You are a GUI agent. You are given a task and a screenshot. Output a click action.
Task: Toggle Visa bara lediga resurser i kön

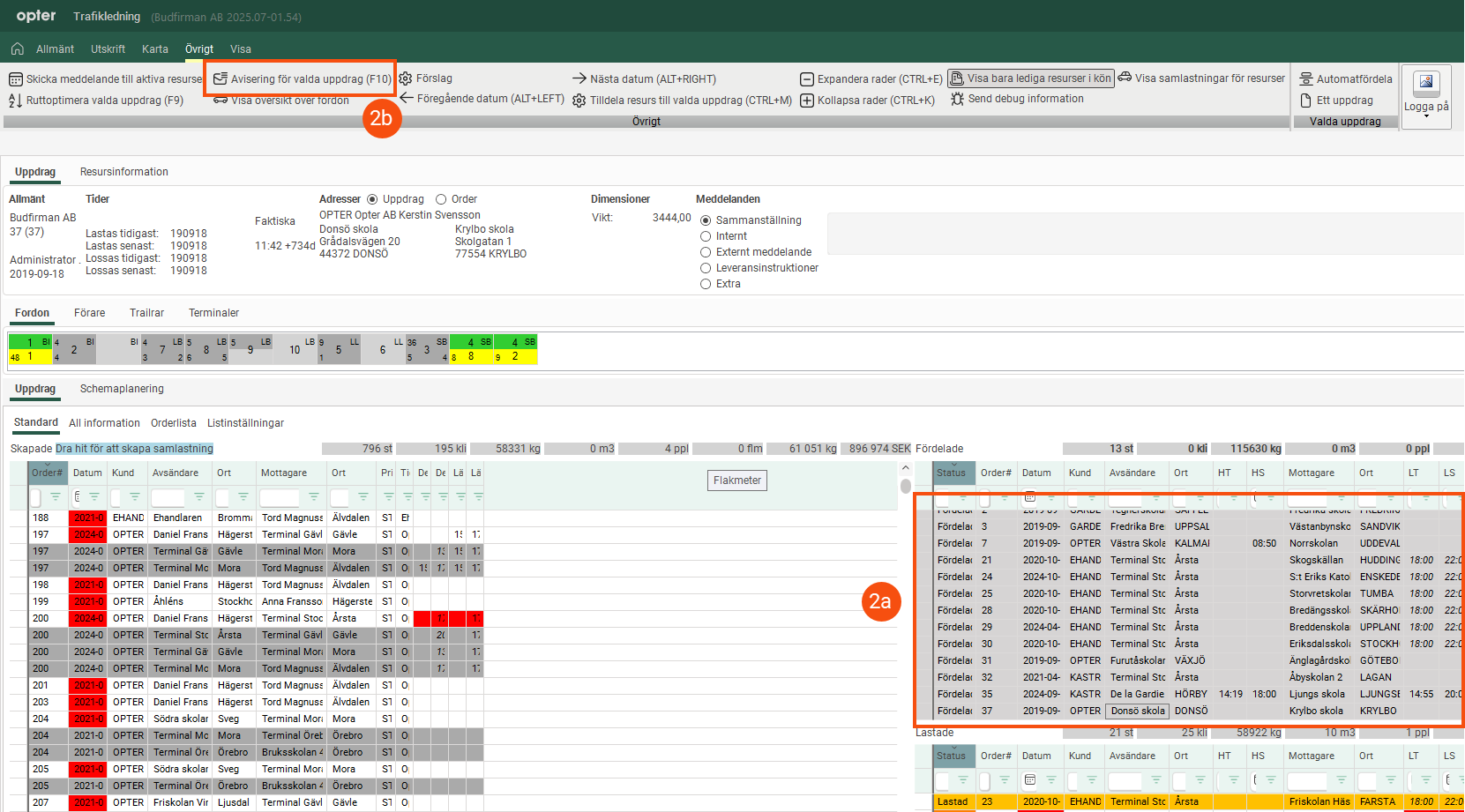(x=1031, y=78)
